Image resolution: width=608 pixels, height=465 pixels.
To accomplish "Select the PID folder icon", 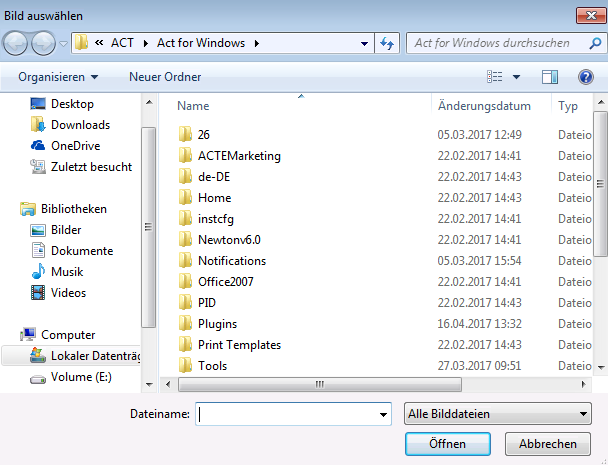I will coord(185,303).
